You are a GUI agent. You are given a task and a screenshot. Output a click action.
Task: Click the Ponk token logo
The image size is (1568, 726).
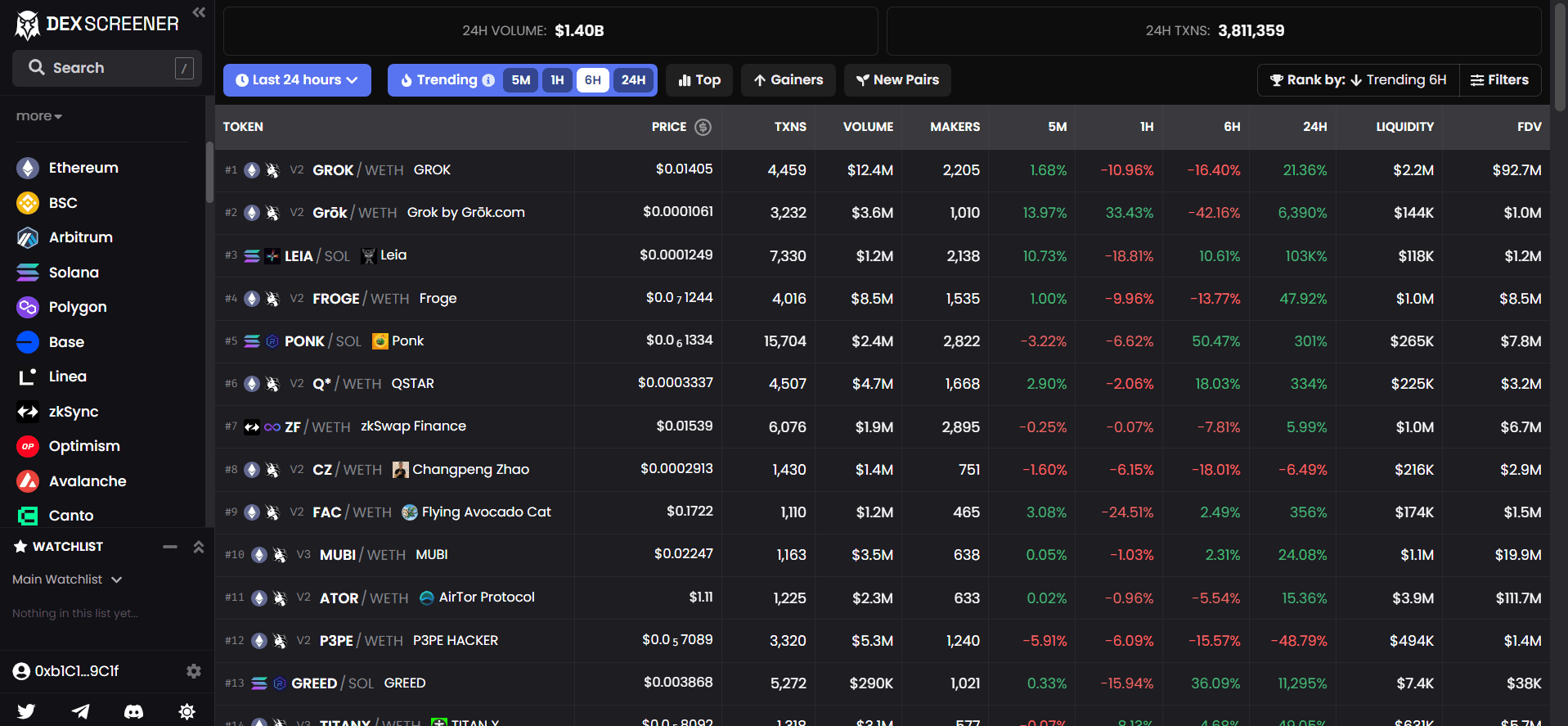(380, 341)
